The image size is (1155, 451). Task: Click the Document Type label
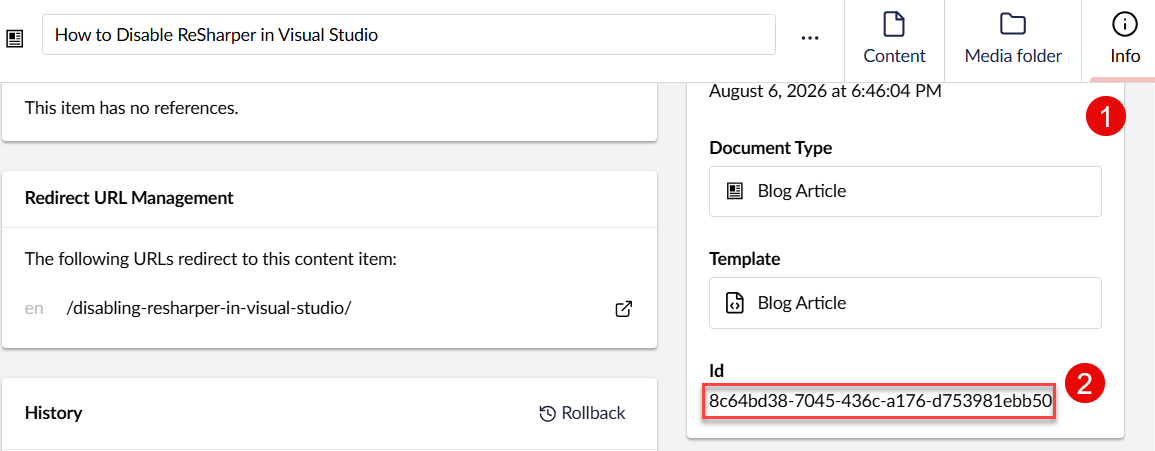[x=770, y=148]
